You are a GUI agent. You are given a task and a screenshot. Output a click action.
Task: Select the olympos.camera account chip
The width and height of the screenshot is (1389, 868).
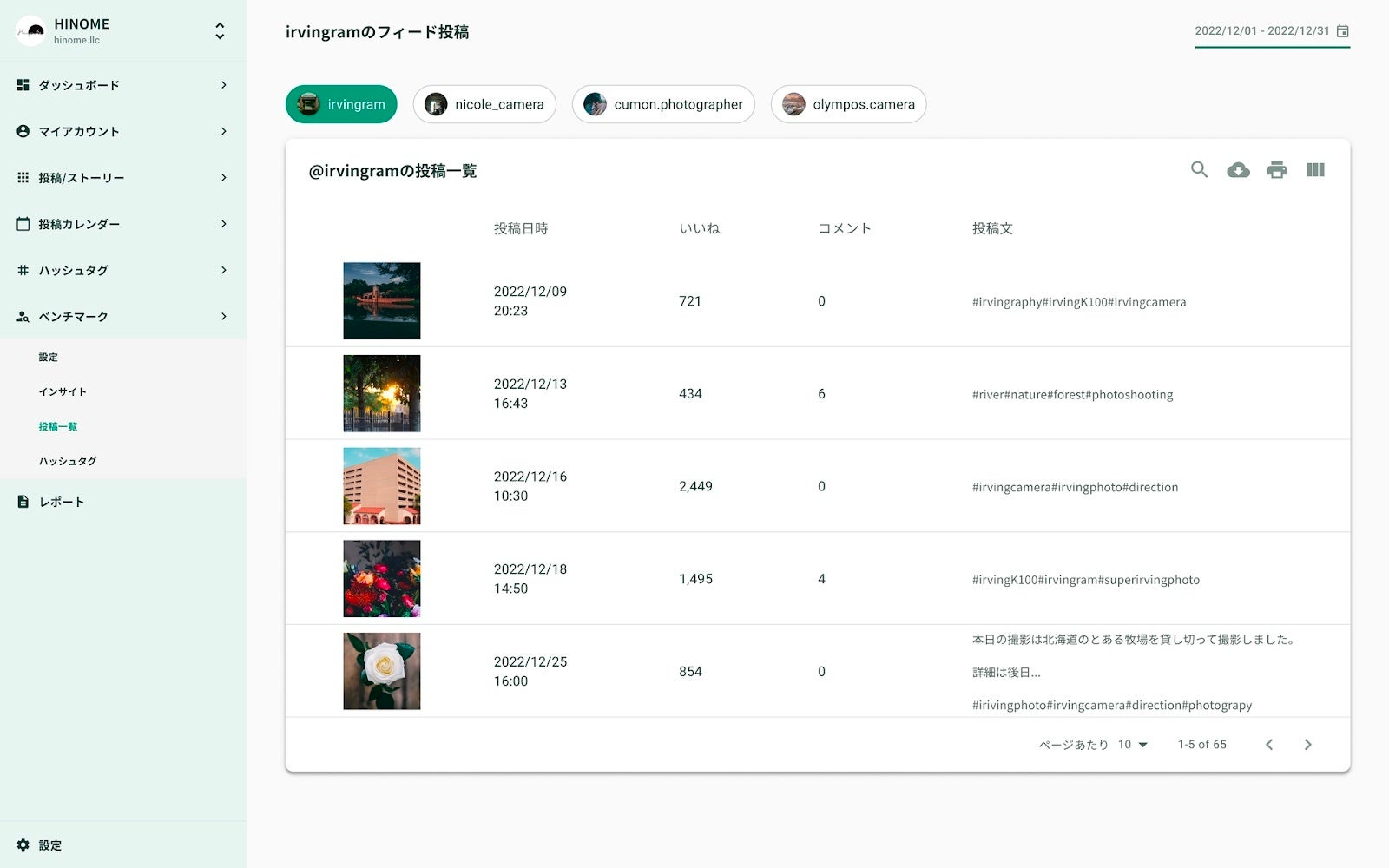click(x=849, y=104)
